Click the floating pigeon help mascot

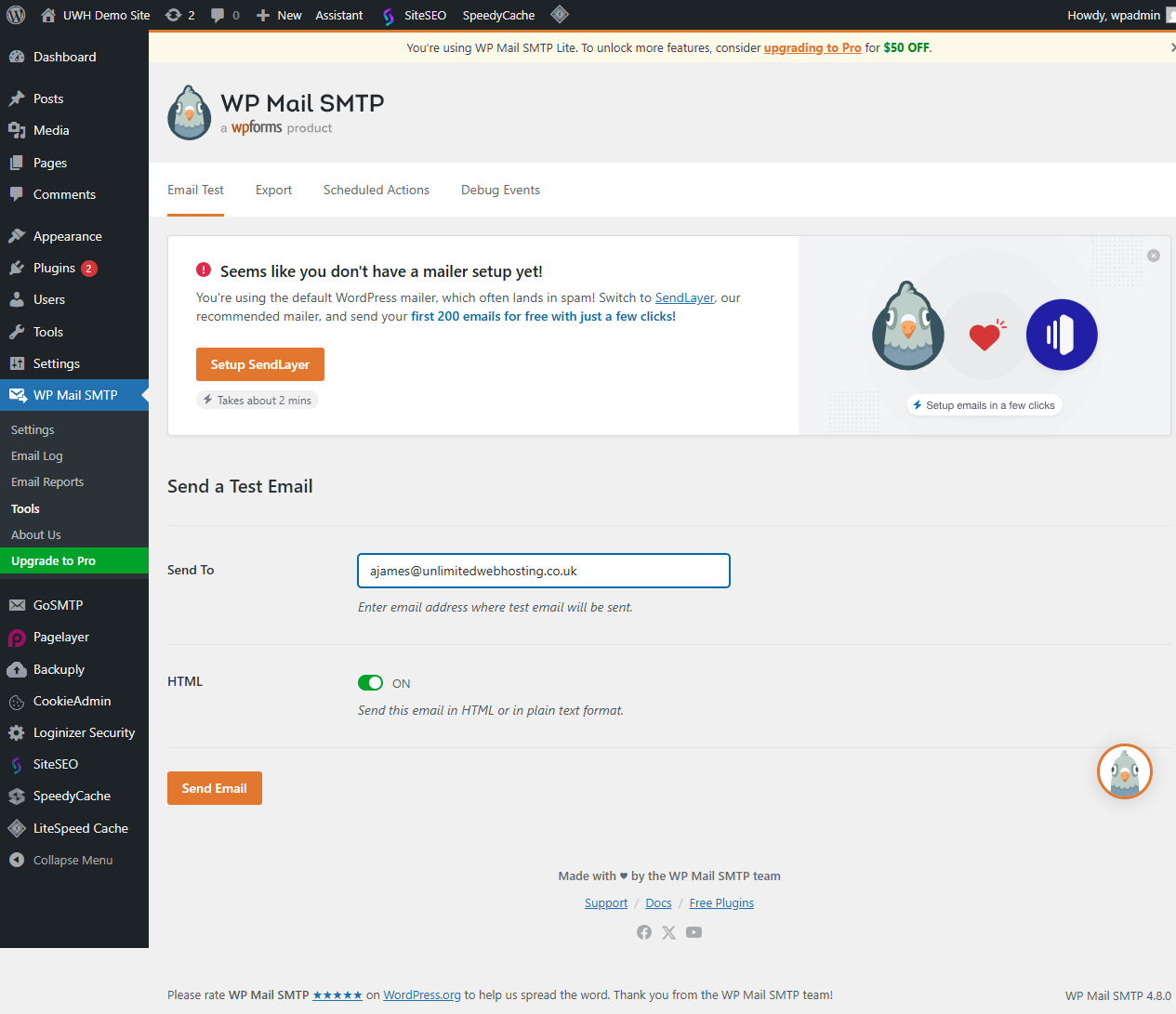pyautogui.click(x=1125, y=771)
